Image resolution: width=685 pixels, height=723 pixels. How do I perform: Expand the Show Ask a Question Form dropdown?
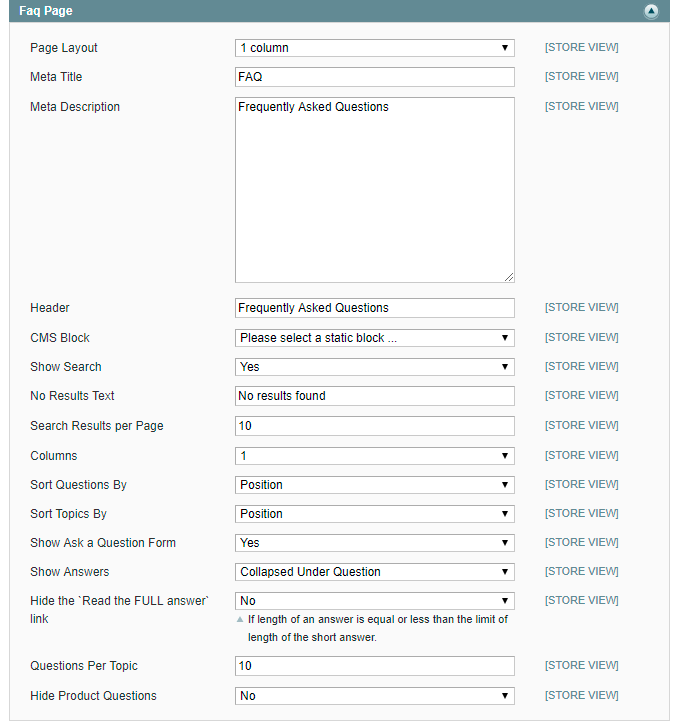374,543
